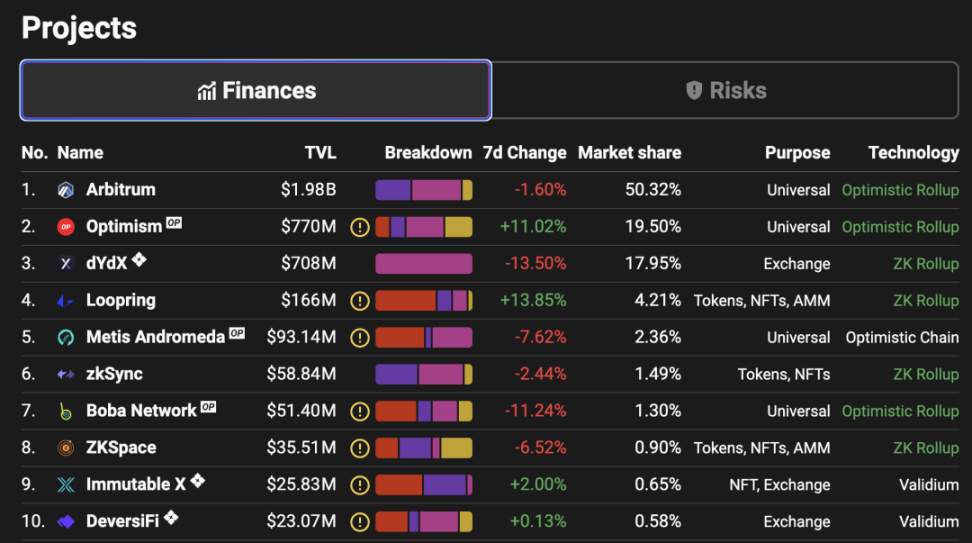
Task: Click Optimism's +11.02% change value
Action: [x=533, y=227]
